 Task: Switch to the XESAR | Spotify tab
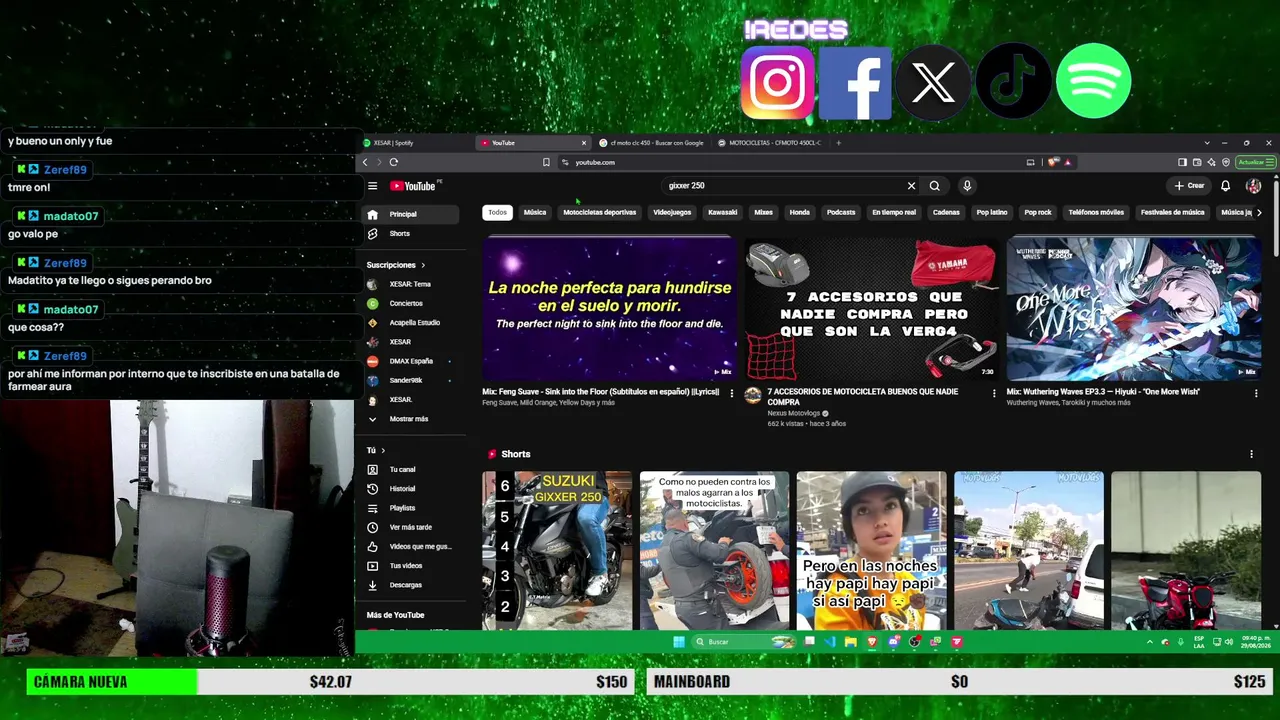(415, 143)
